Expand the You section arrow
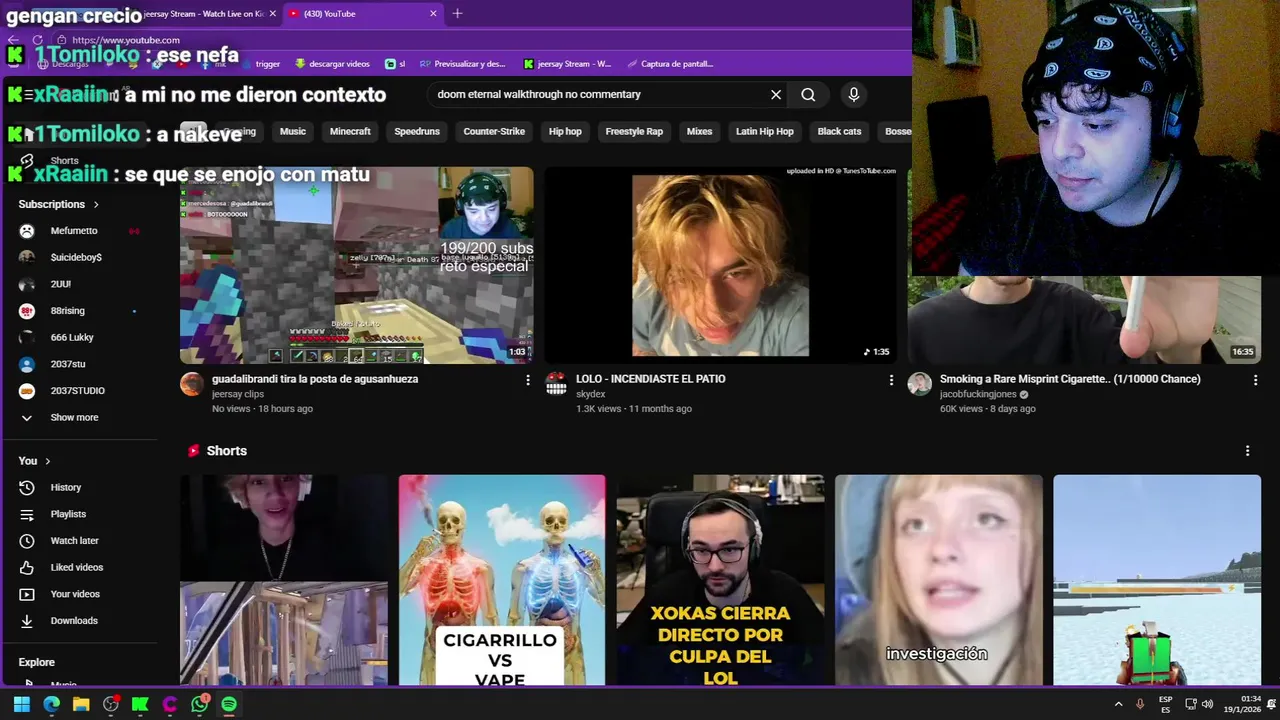1280x720 pixels. tap(47, 461)
